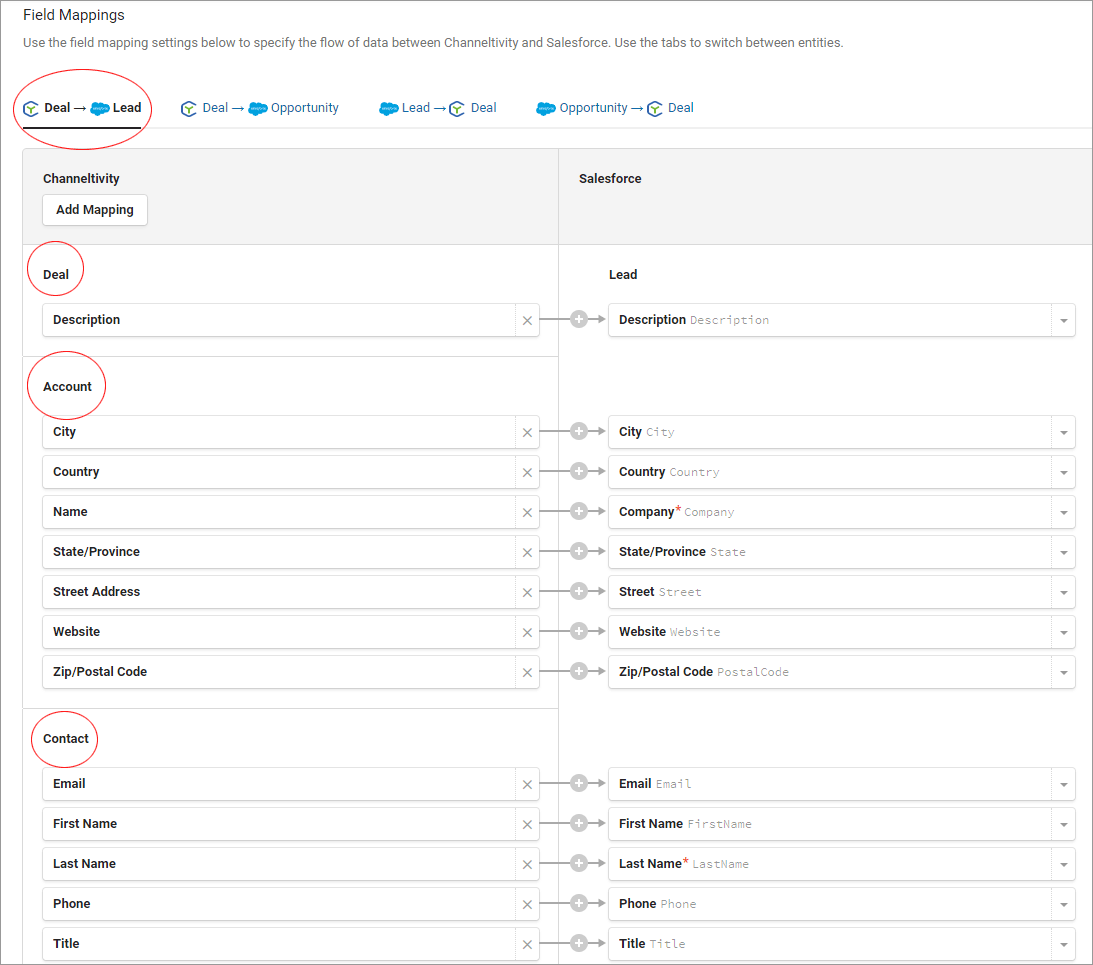Image resolution: width=1093 pixels, height=965 pixels.
Task: Click the Salesforce icon in the Opportunity → Deal tab
Action: click(546, 108)
